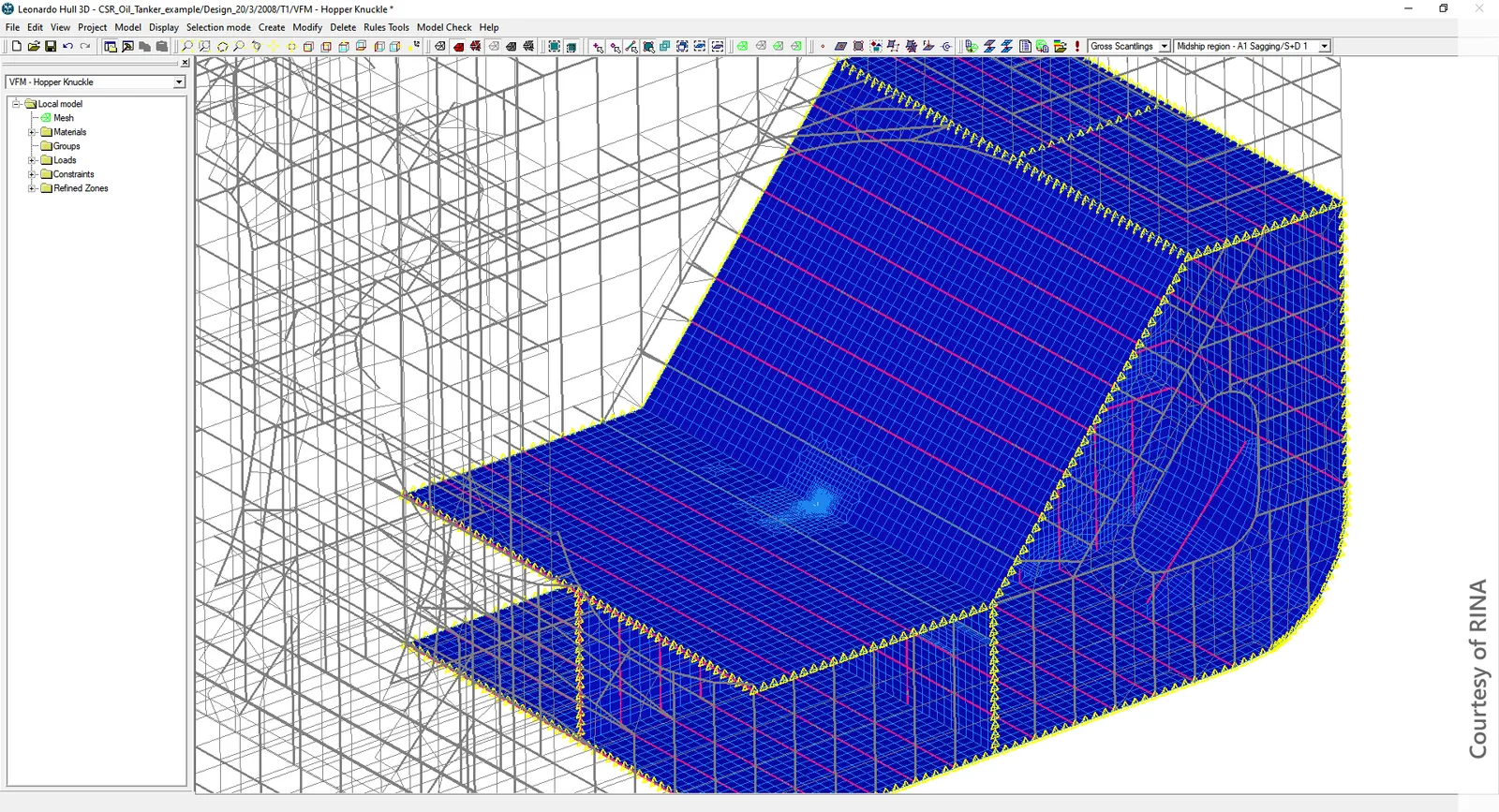Viewport: 1499px width, 812px height.
Task: Click the document report icon in toolbar
Action: (x=1025, y=46)
